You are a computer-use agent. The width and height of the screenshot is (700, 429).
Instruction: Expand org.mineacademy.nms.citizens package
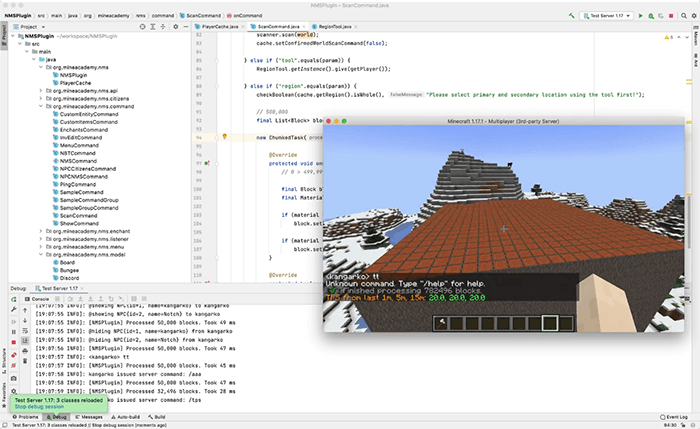pyautogui.click(x=41, y=99)
